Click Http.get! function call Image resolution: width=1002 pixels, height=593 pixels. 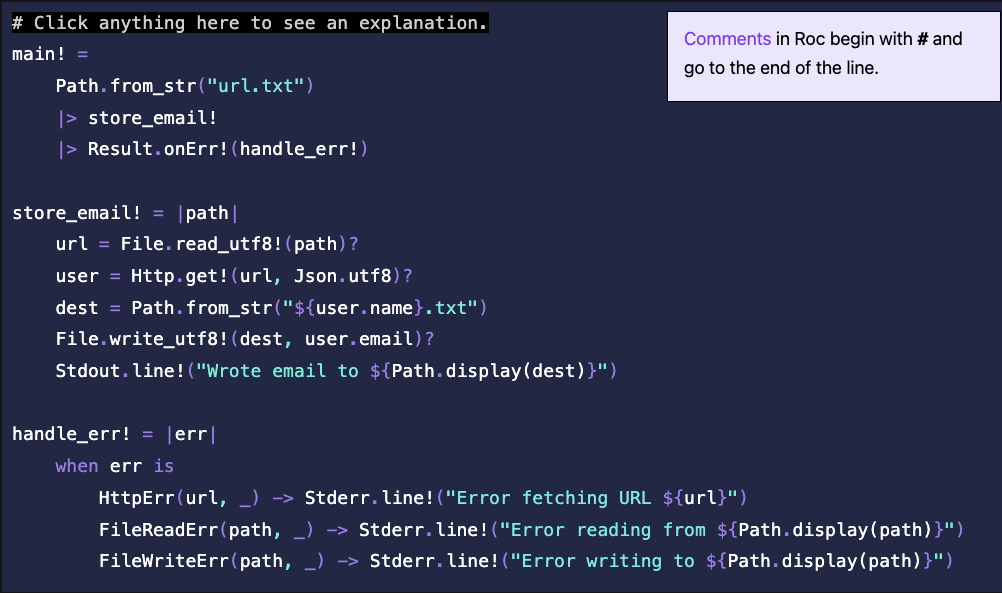tap(180, 276)
